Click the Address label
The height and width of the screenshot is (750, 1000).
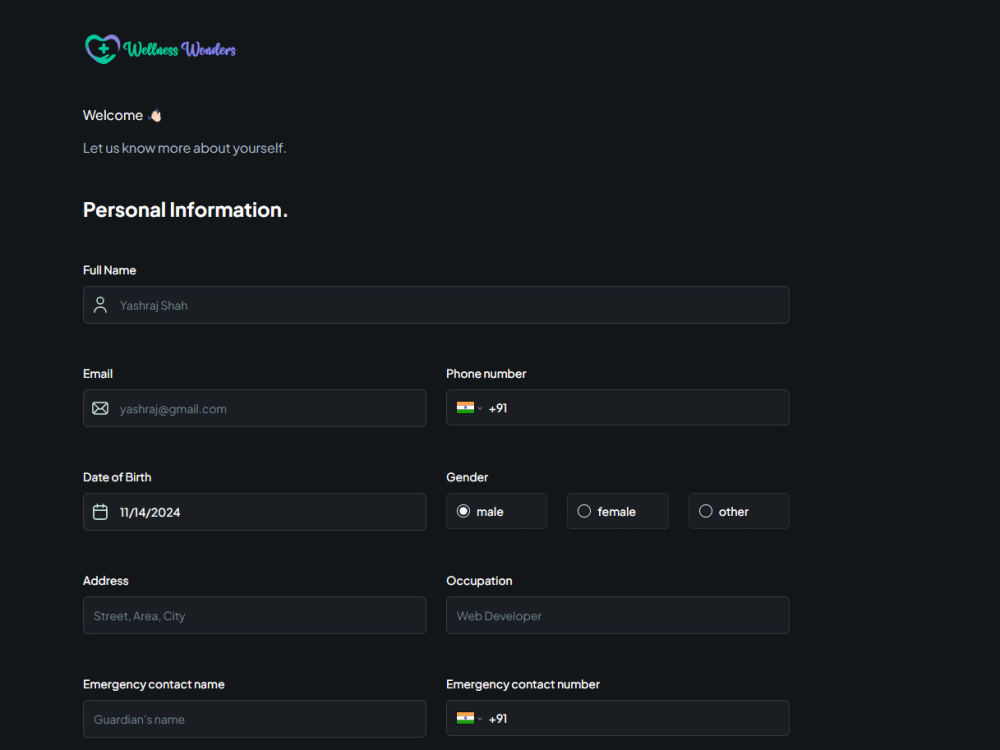[x=105, y=581]
